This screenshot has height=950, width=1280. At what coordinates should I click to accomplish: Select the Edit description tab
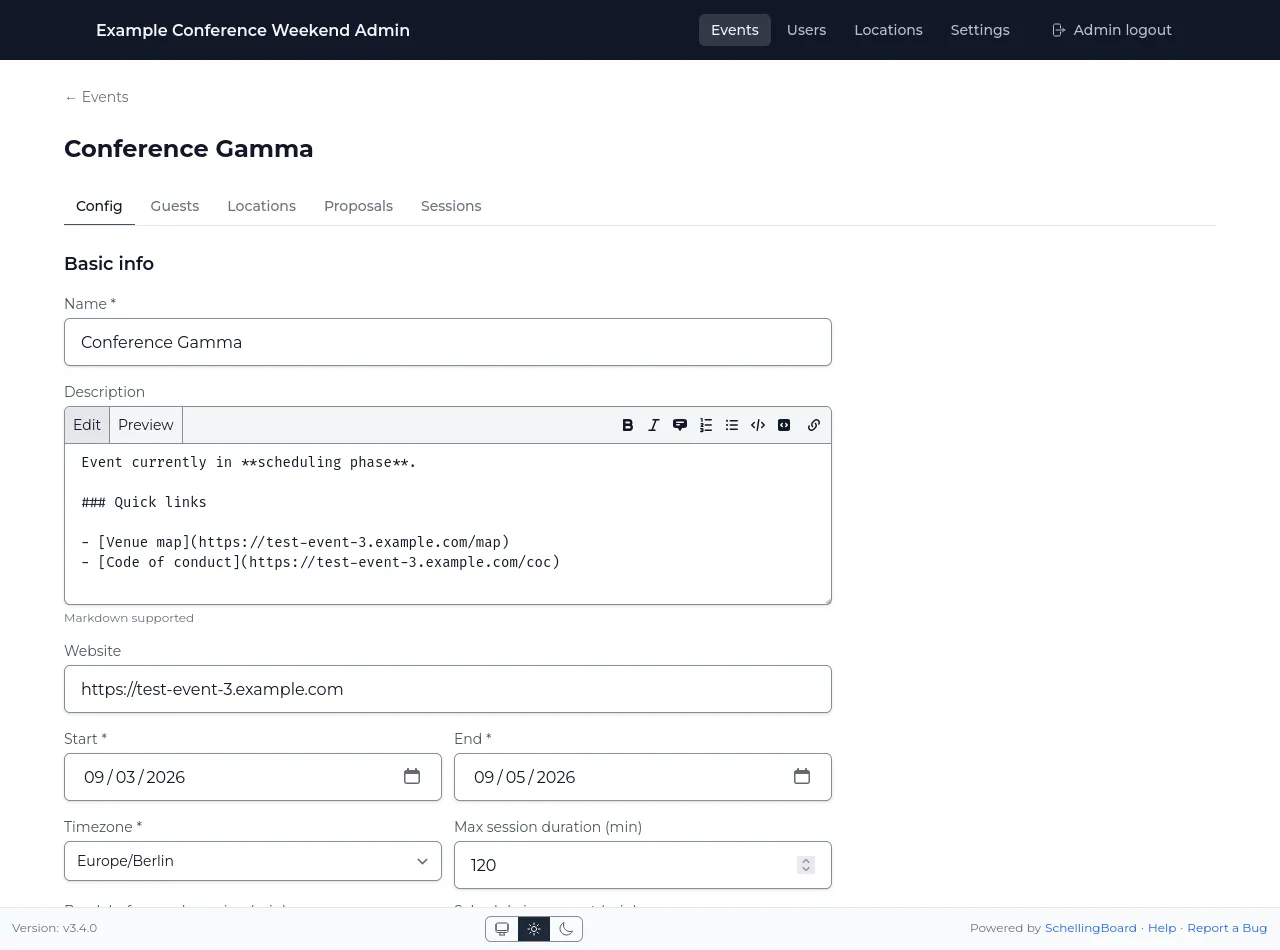[x=87, y=425]
